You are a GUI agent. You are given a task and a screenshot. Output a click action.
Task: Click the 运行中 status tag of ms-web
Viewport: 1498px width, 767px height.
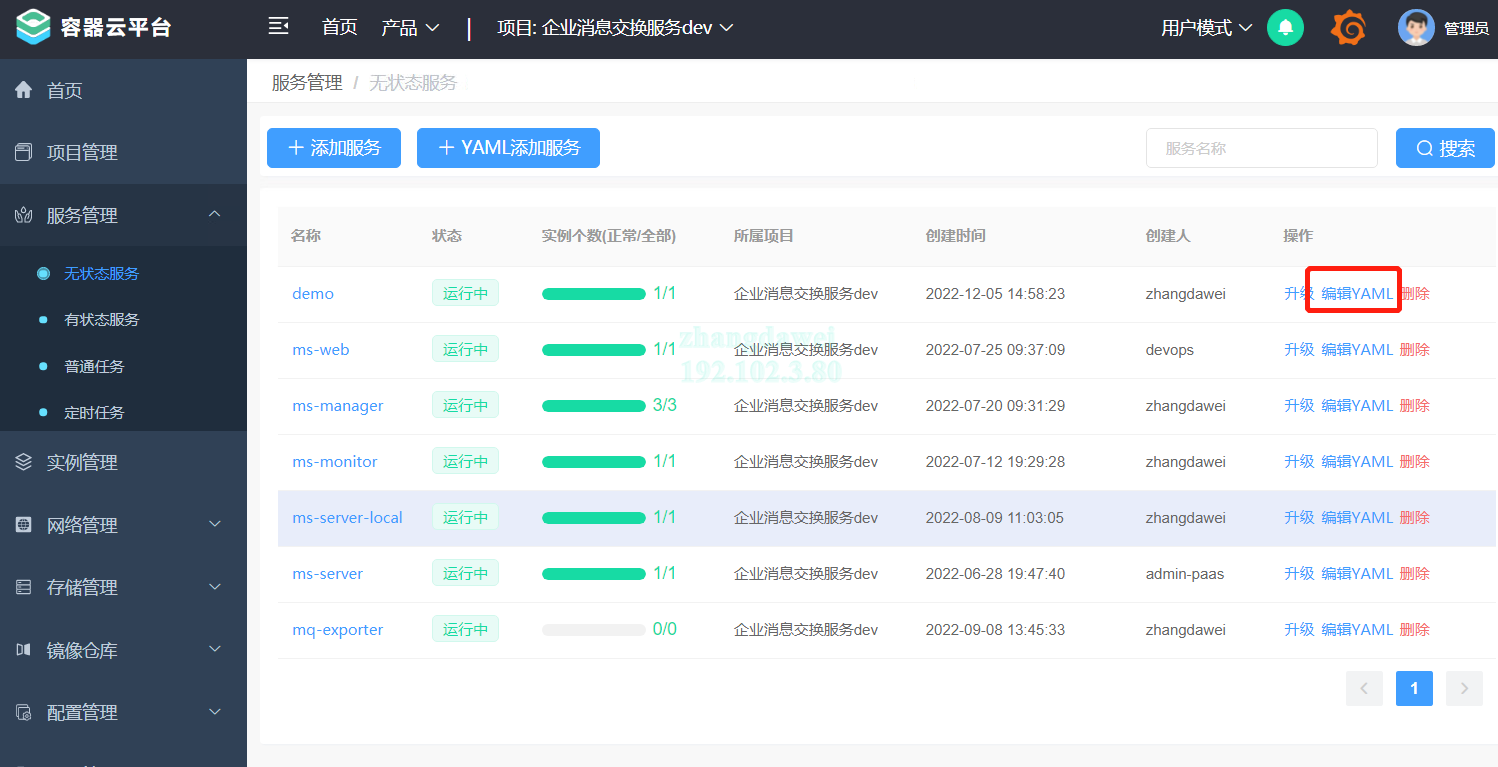click(x=465, y=350)
